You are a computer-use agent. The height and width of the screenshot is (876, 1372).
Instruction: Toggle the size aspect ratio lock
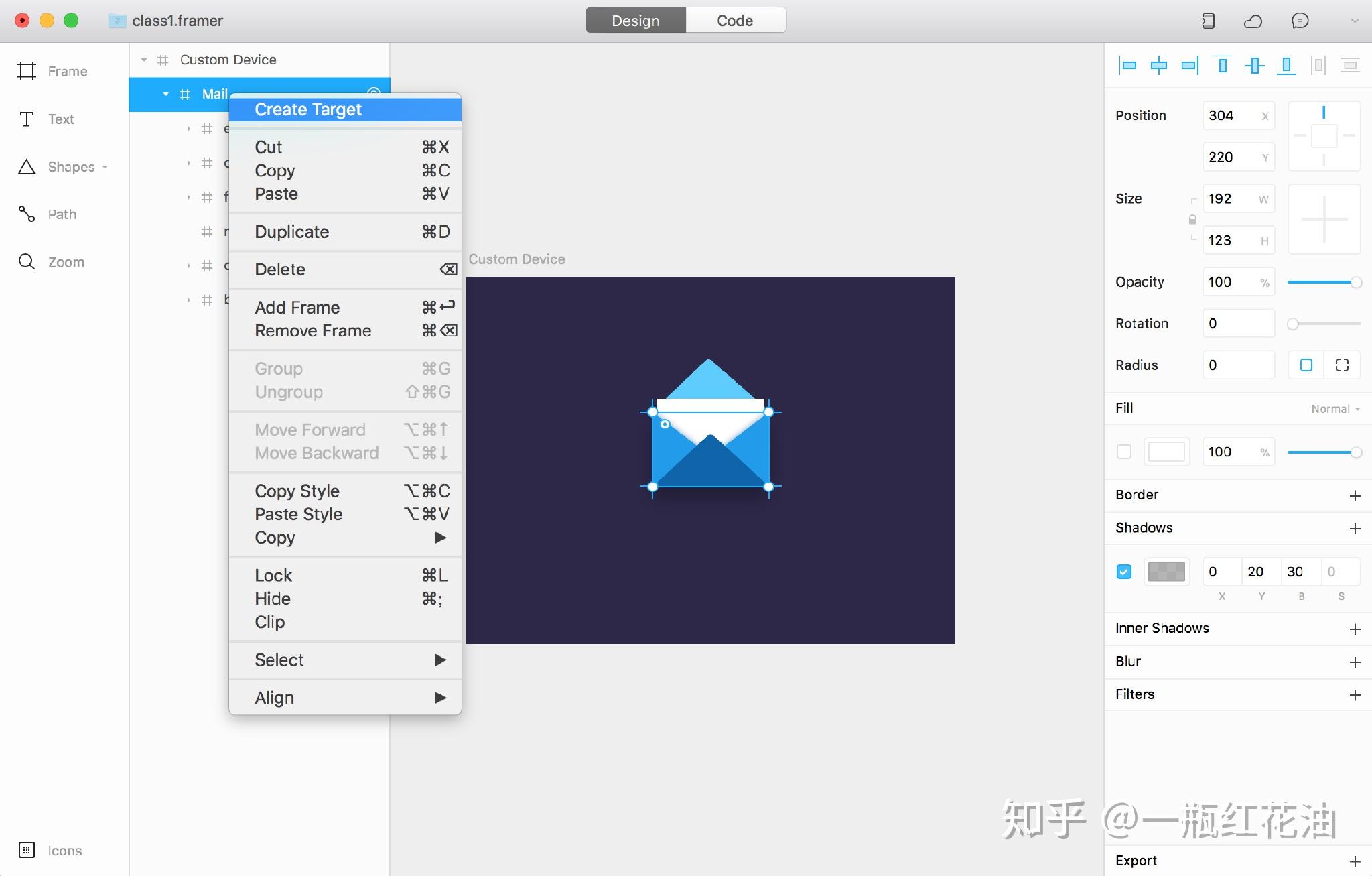(1192, 219)
